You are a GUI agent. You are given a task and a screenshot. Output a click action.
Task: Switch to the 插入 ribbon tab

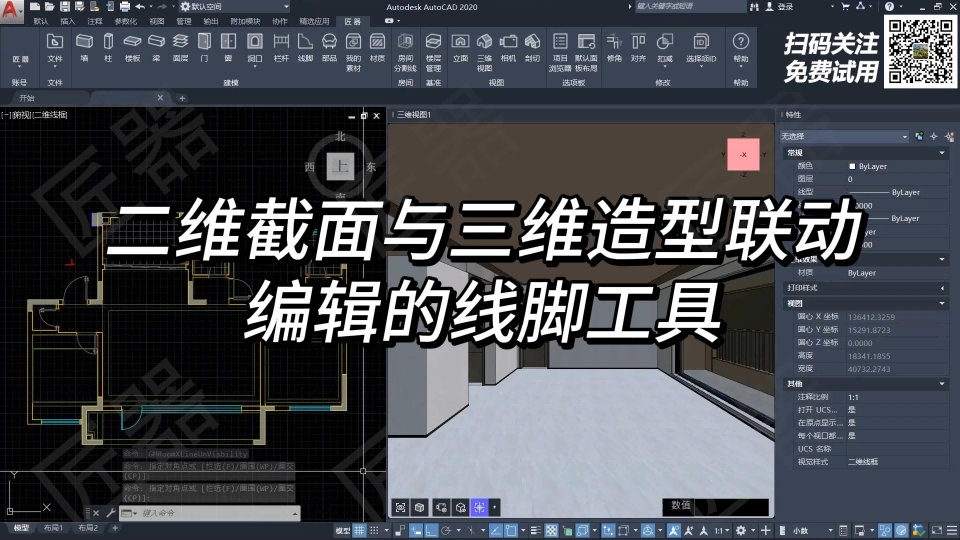click(67, 21)
